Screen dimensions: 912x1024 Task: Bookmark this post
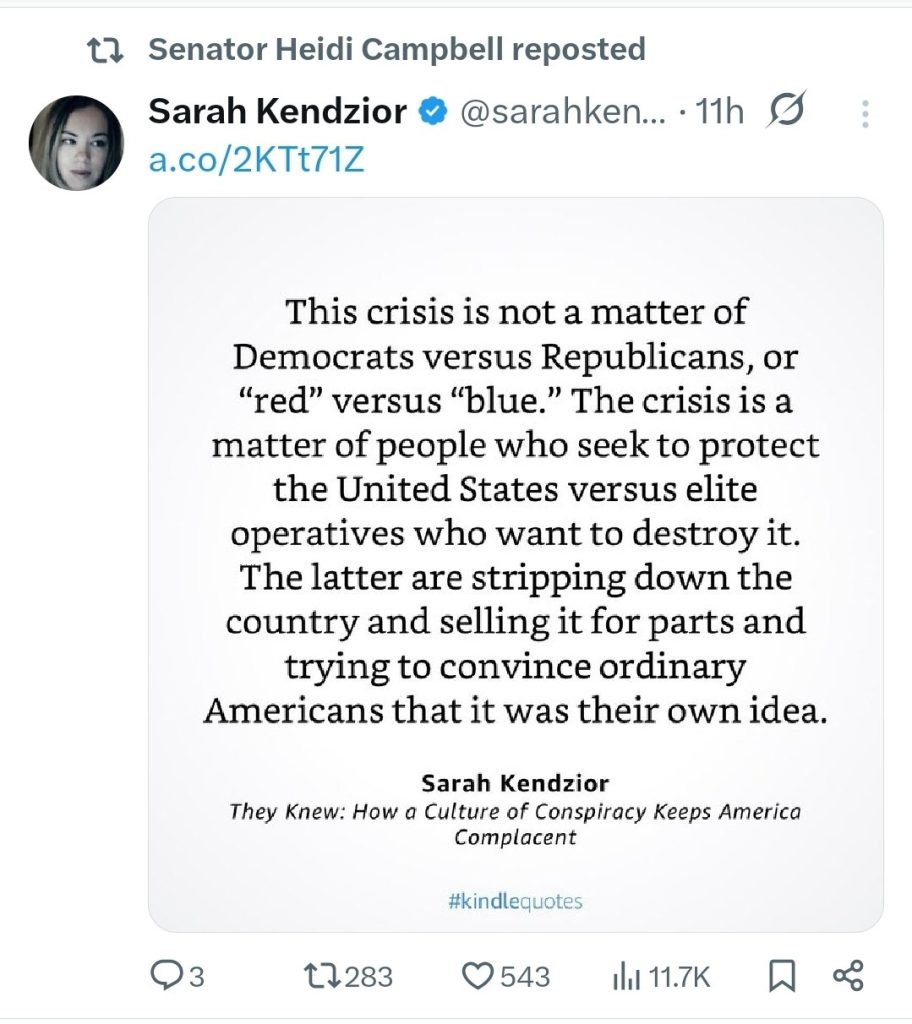tap(784, 976)
